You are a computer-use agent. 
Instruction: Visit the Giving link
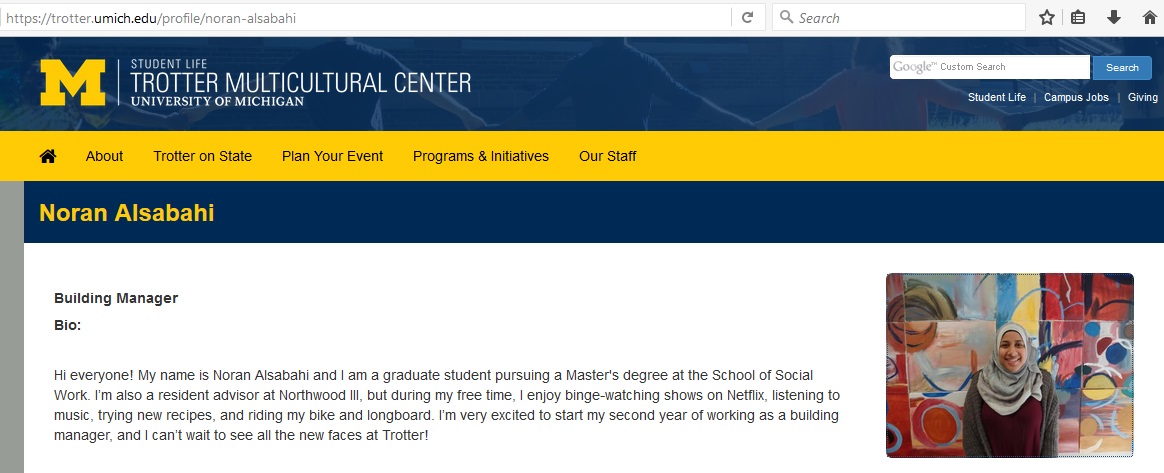point(1142,97)
